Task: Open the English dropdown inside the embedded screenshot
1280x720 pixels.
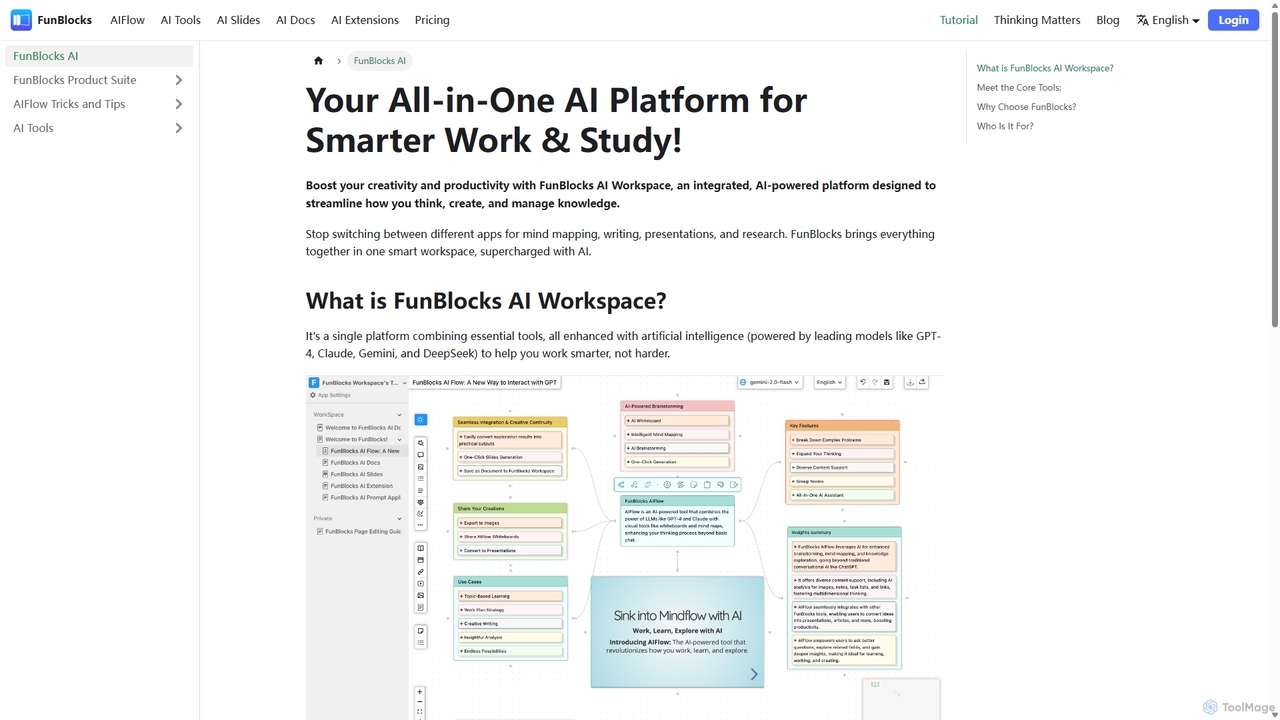Action: 829,382
